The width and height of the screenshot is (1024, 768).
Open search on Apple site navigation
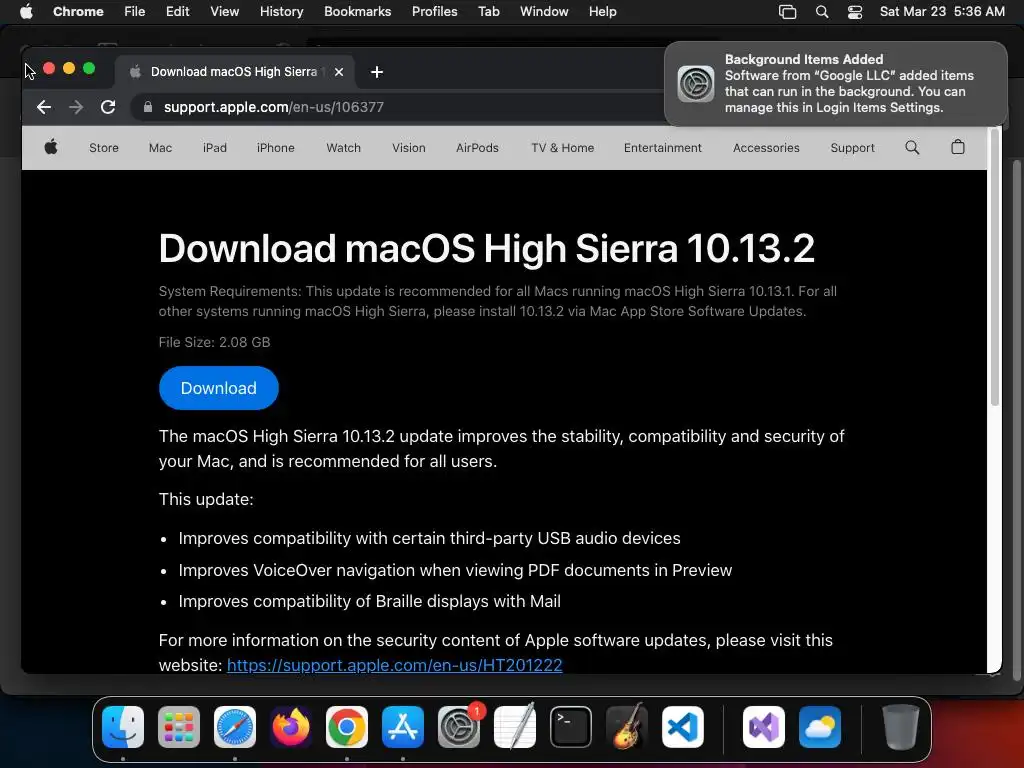click(912, 148)
